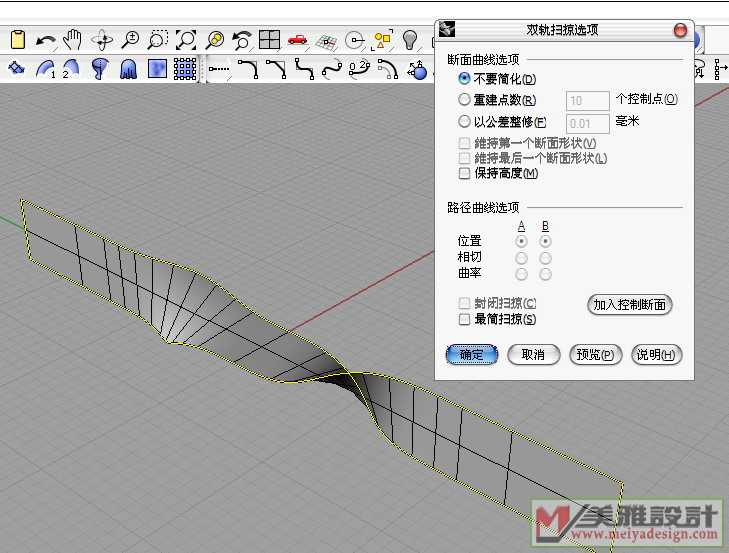Viewport: 729px width, 553px height.
Task: Click the Undo View Change icon
Action: pos(242,40)
